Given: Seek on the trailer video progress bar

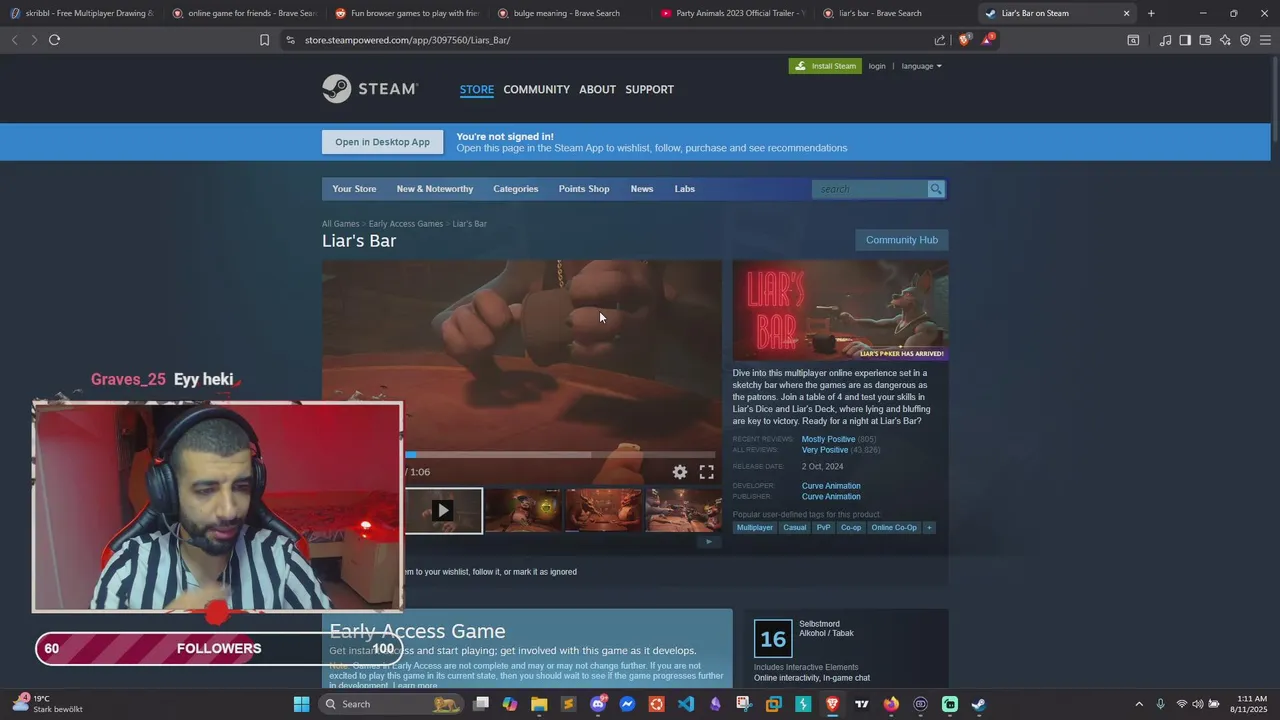Looking at the screenshot, I should 561,455.
